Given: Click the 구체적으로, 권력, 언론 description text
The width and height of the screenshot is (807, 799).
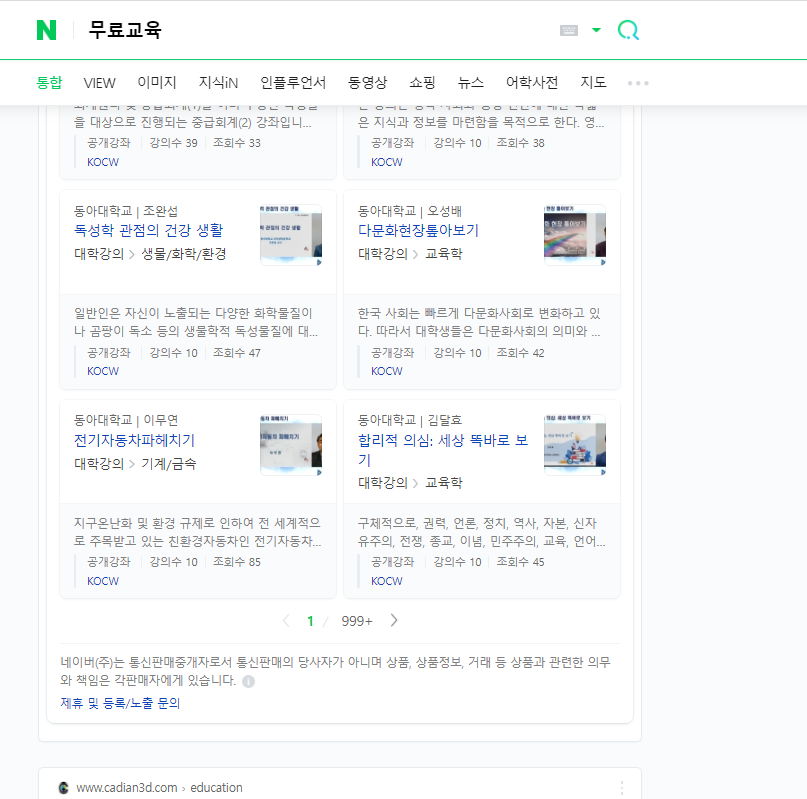Looking at the screenshot, I should 482,532.
